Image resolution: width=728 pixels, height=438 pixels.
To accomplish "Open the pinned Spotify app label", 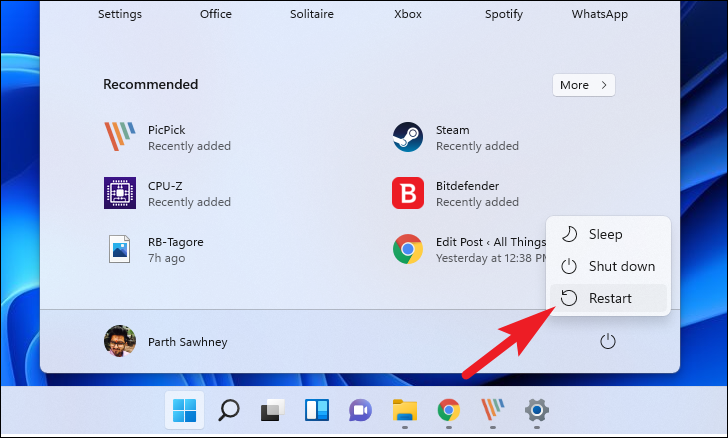I will pyautogui.click(x=504, y=14).
